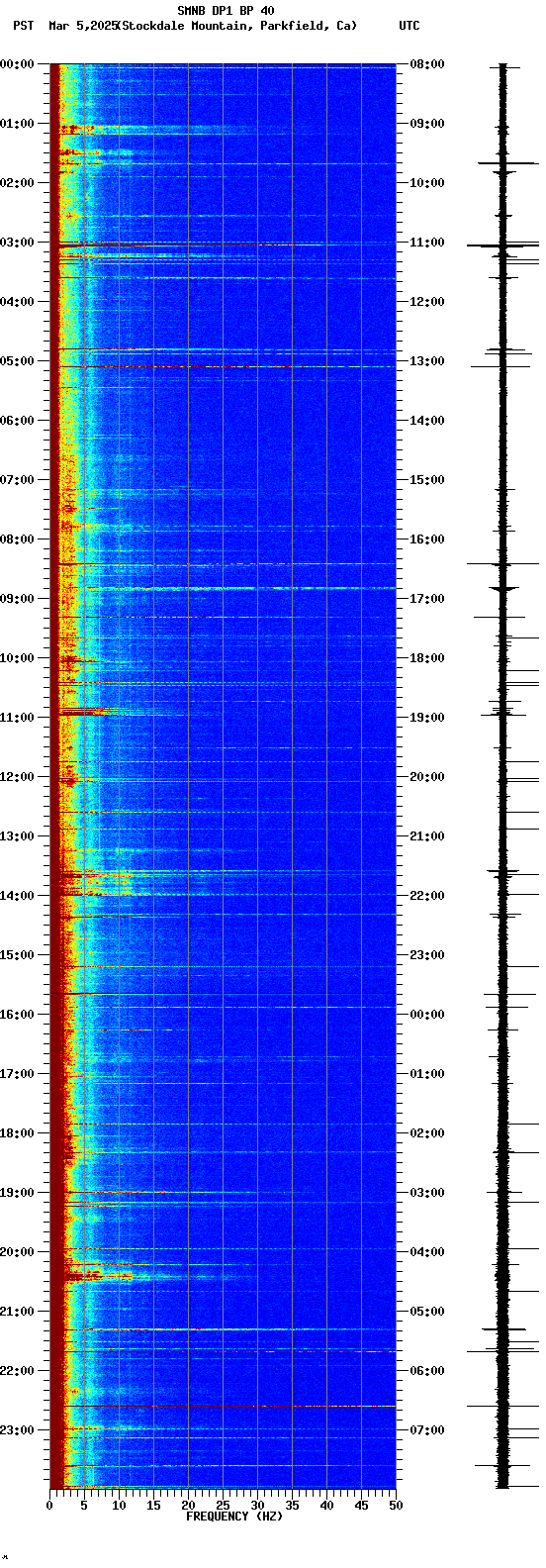546x1568 pixels.
Task: Click the '12:00' PST time label
Action: pyautogui.click(x=18, y=777)
